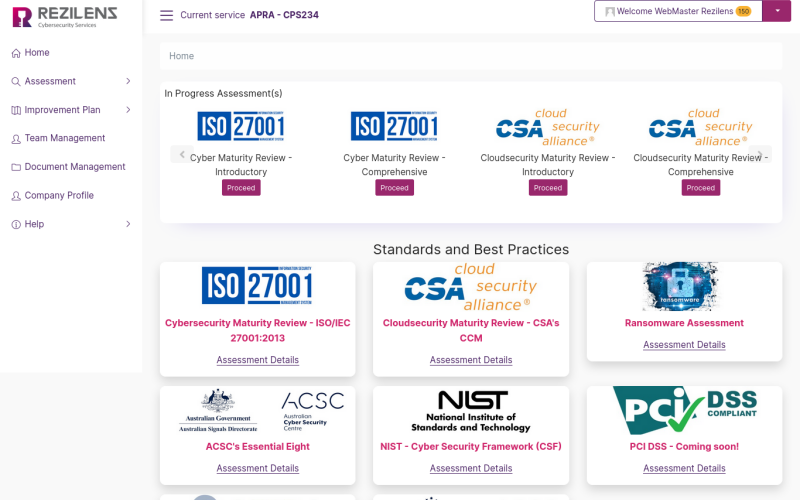Open Assessment Details for ACSC's Essential Eight
The image size is (800, 500).
click(257, 468)
